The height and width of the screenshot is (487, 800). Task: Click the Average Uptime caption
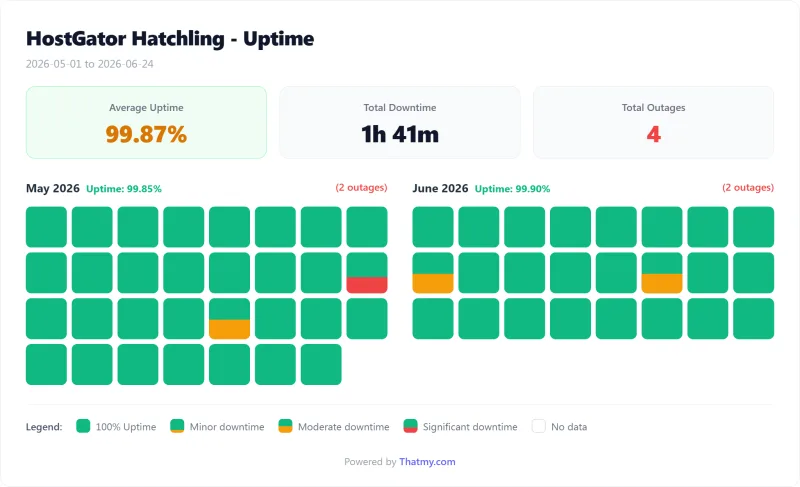coord(146,108)
